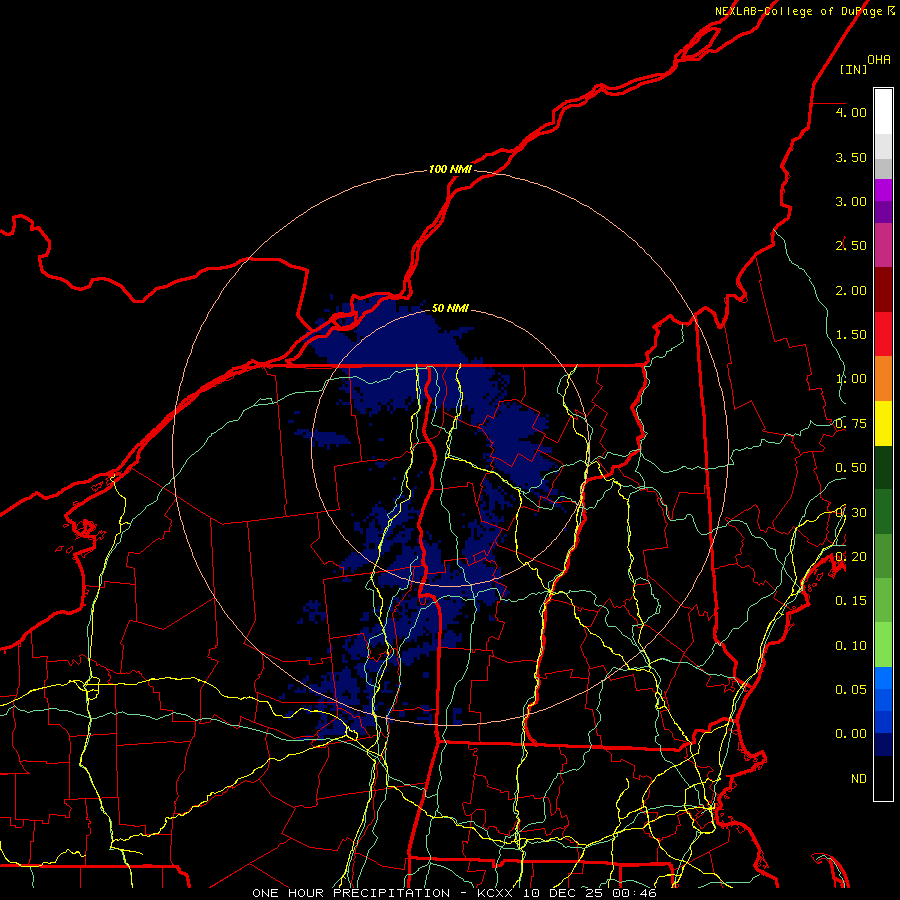Click the 0.10 legend value
Screen dimensions: 900x900
[x=851, y=646]
